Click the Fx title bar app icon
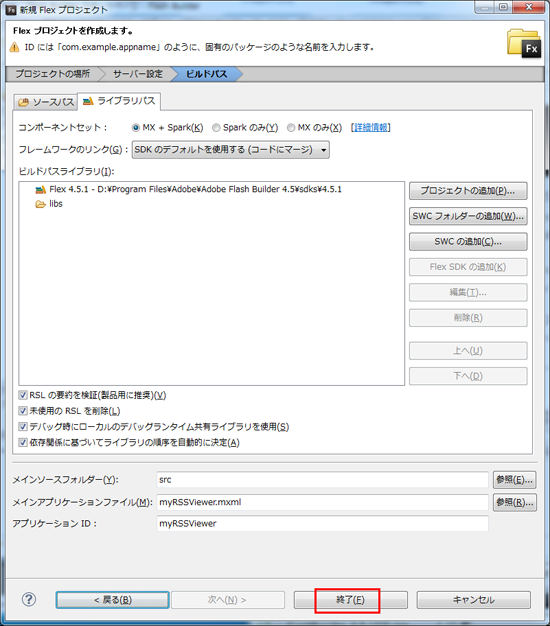550x626 pixels. pyautogui.click(x=11, y=9)
